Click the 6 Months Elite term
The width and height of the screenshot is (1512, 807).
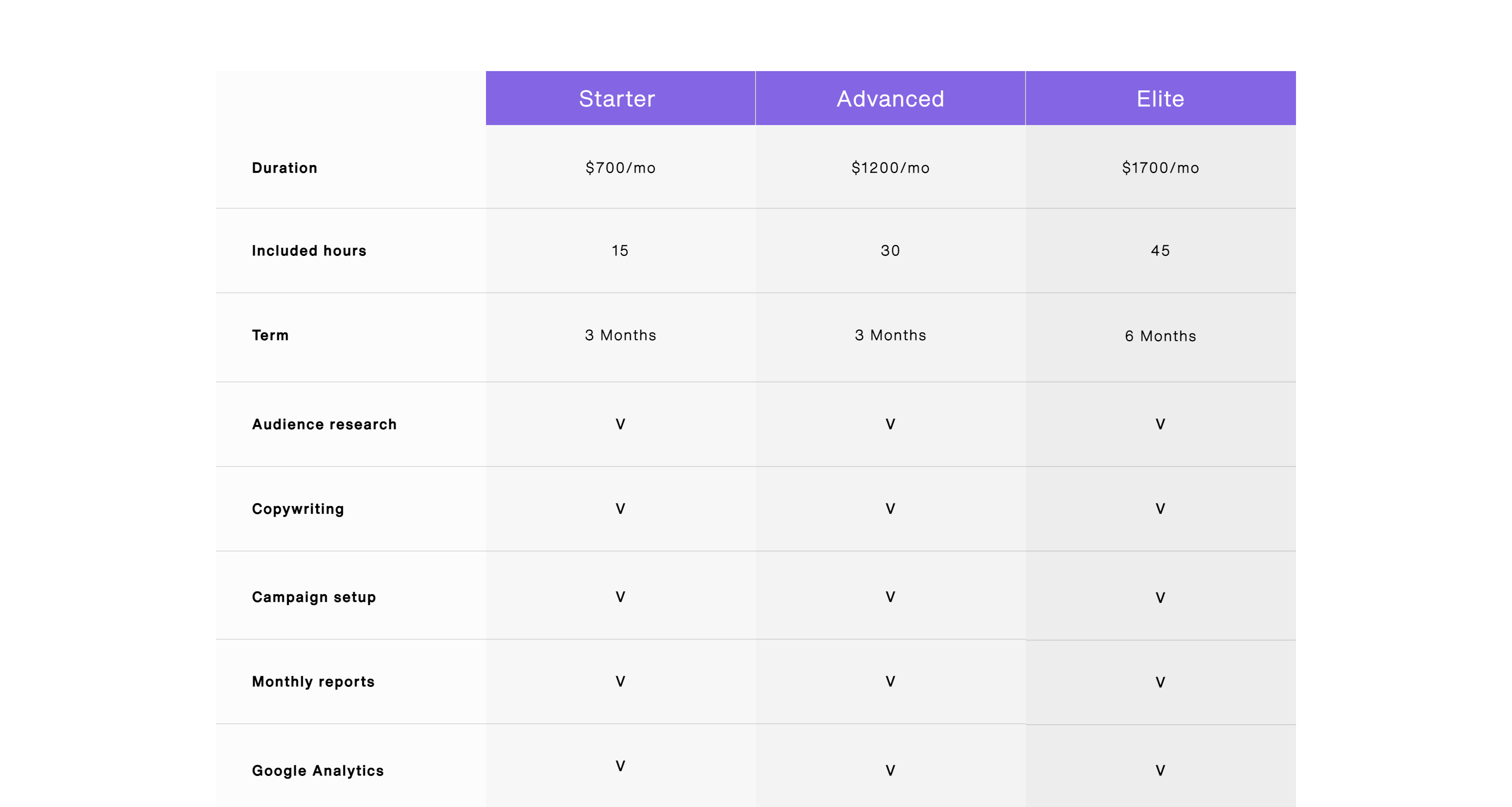tap(1160, 336)
